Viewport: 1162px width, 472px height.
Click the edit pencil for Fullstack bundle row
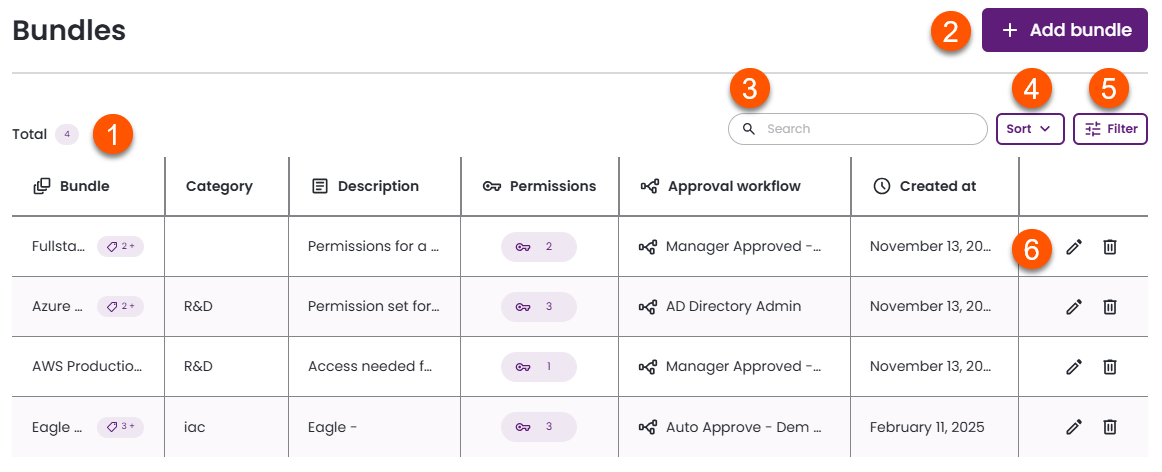(1074, 247)
